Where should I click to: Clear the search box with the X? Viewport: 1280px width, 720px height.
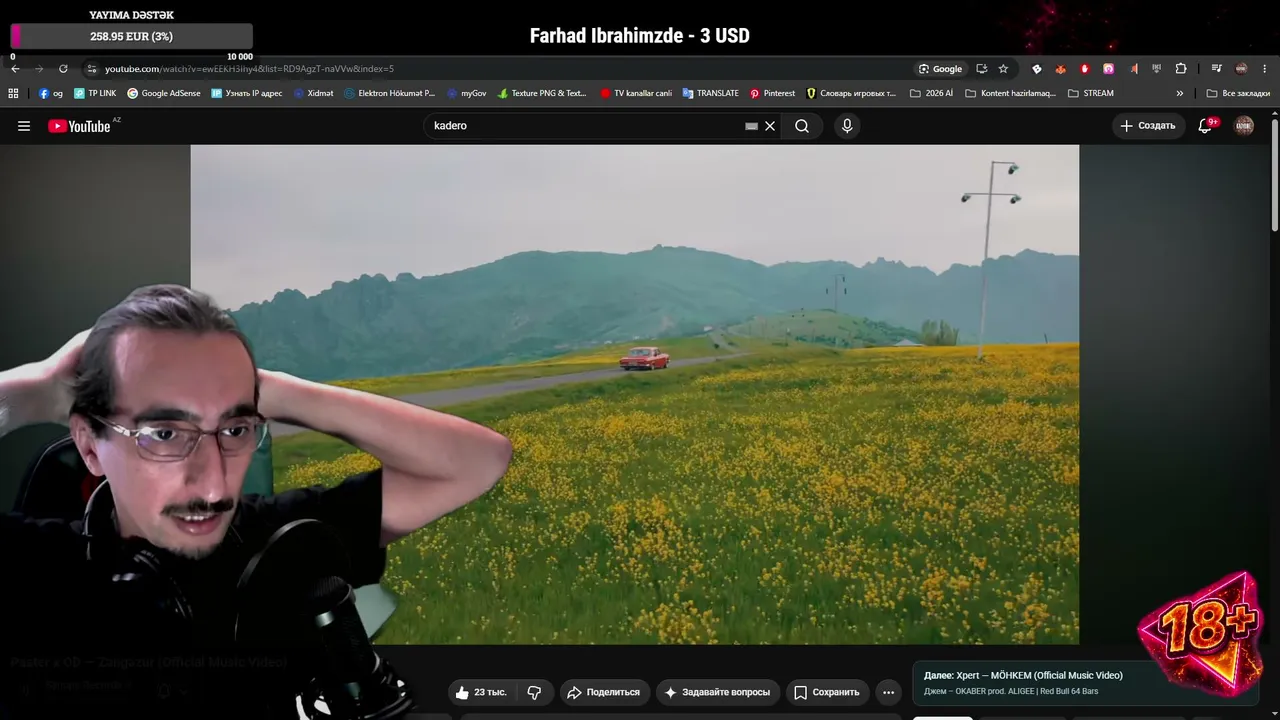[x=770, y=126]
